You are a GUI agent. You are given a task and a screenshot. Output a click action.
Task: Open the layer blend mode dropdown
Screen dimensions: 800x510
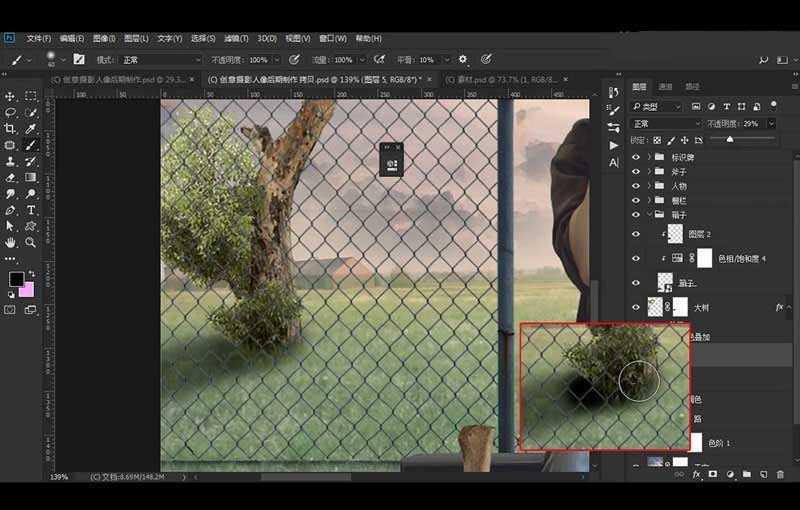click(665, 124)
